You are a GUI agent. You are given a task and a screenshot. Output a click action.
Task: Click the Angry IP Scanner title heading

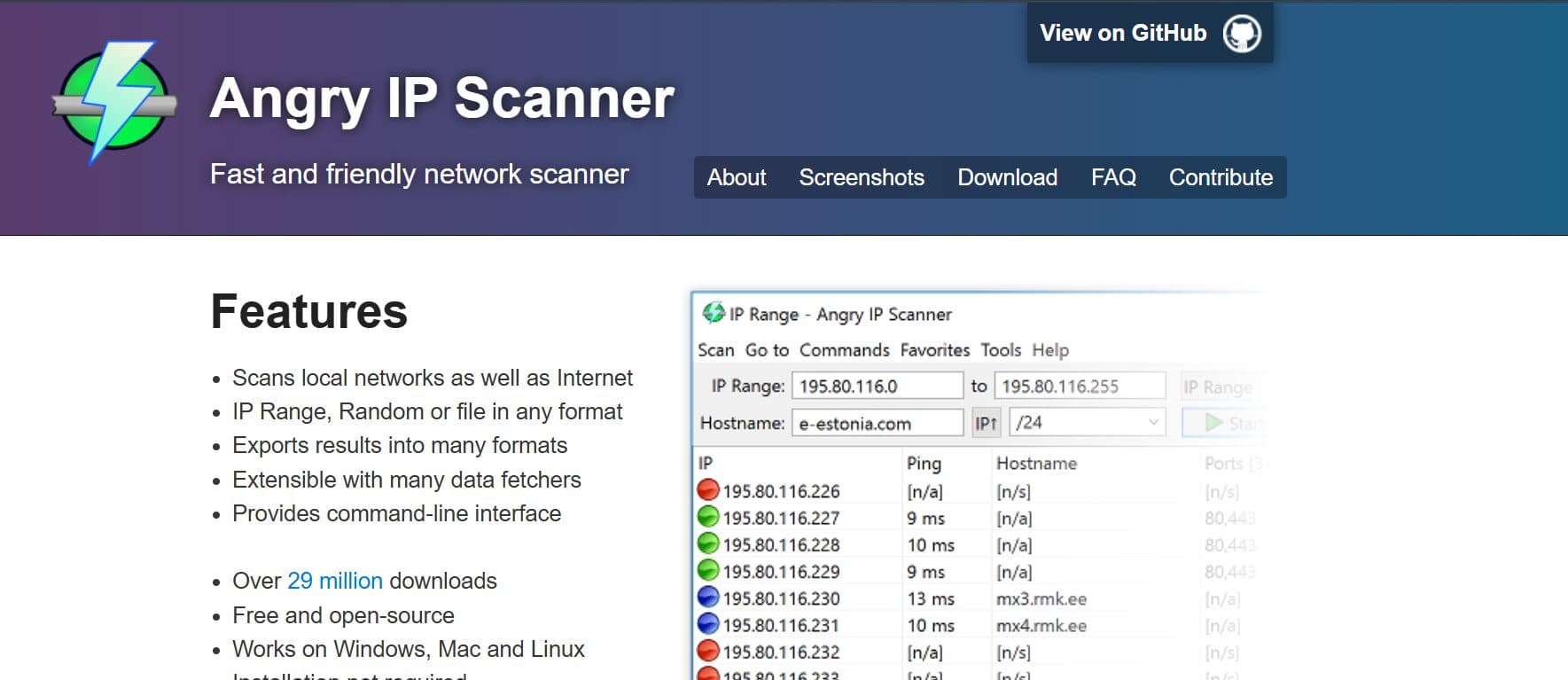point(441,98)
